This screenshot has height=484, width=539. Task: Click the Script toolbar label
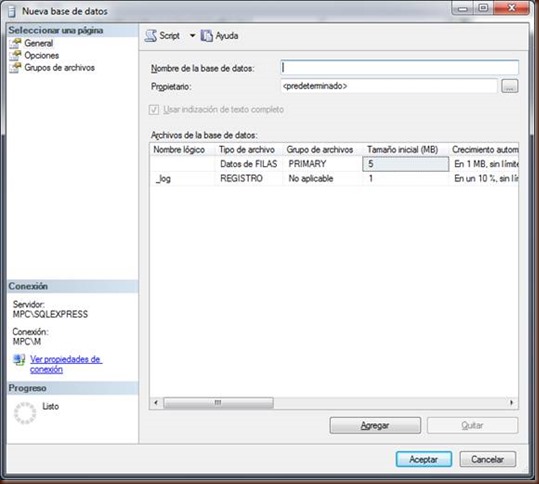click(x=169, y=36)
